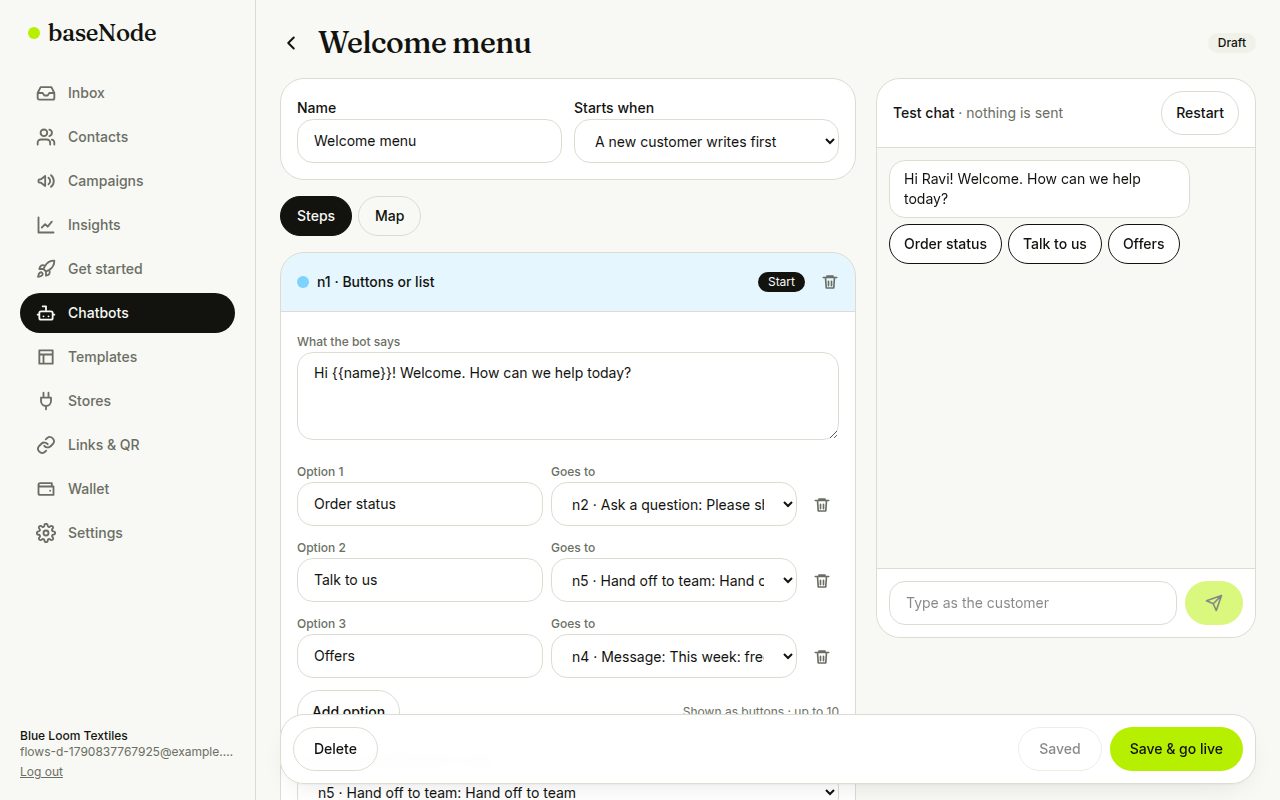Click the Settings gear icon
Screen dimensions: 1280x800
(x=46, y=533)
